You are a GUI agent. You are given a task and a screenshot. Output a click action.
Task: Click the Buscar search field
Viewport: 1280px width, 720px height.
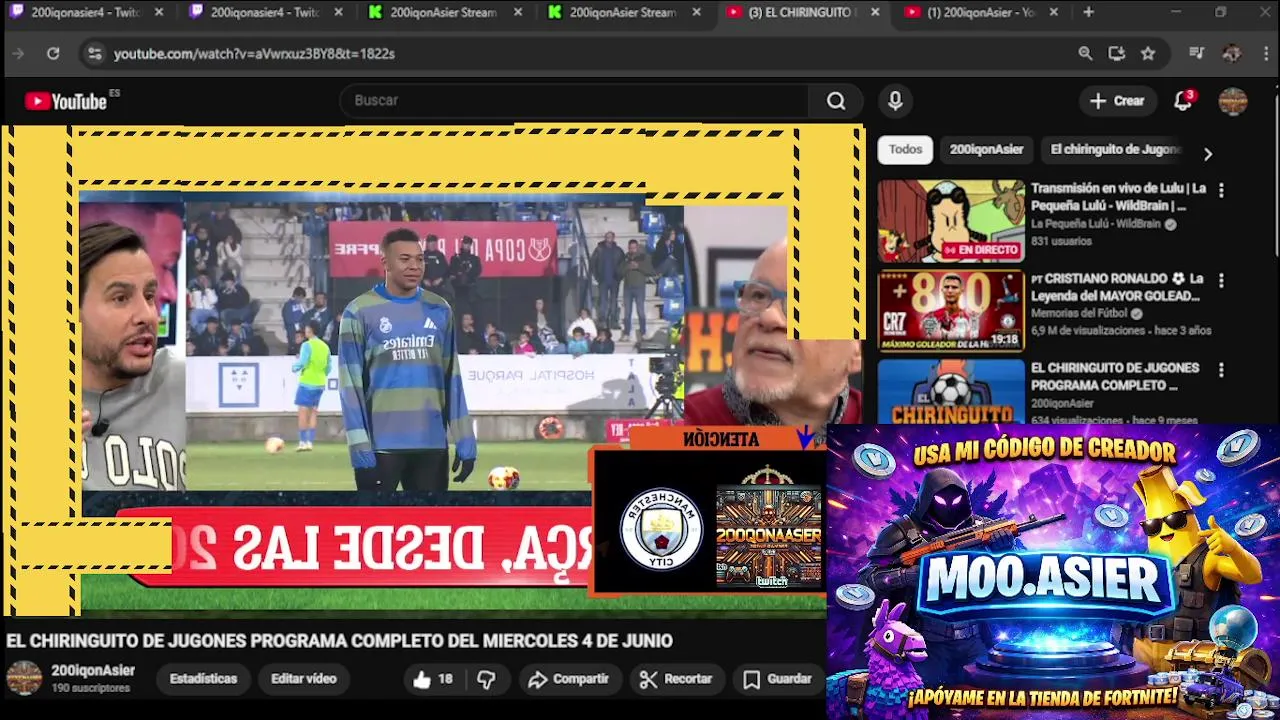point(575,101)
